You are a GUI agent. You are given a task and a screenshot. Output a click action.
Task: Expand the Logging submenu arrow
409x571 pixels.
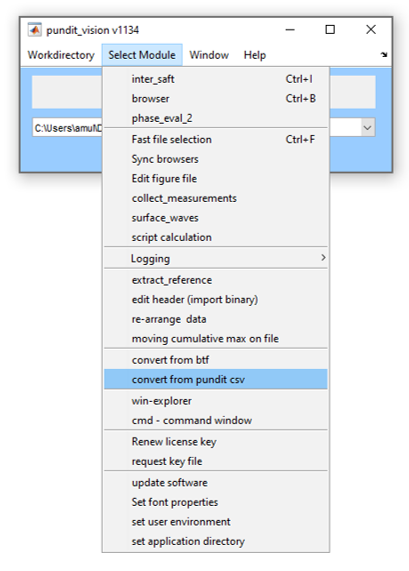[323, 258]
